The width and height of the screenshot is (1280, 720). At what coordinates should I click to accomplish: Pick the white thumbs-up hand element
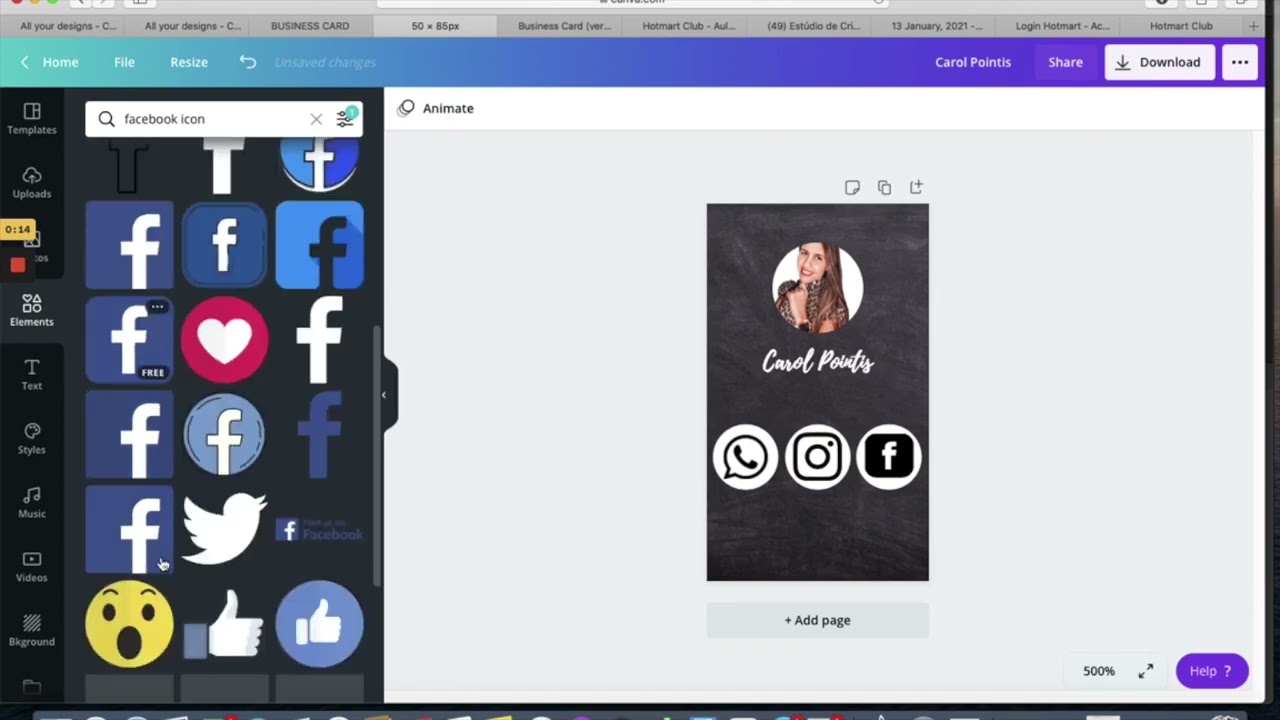click(x=224, y=624)
